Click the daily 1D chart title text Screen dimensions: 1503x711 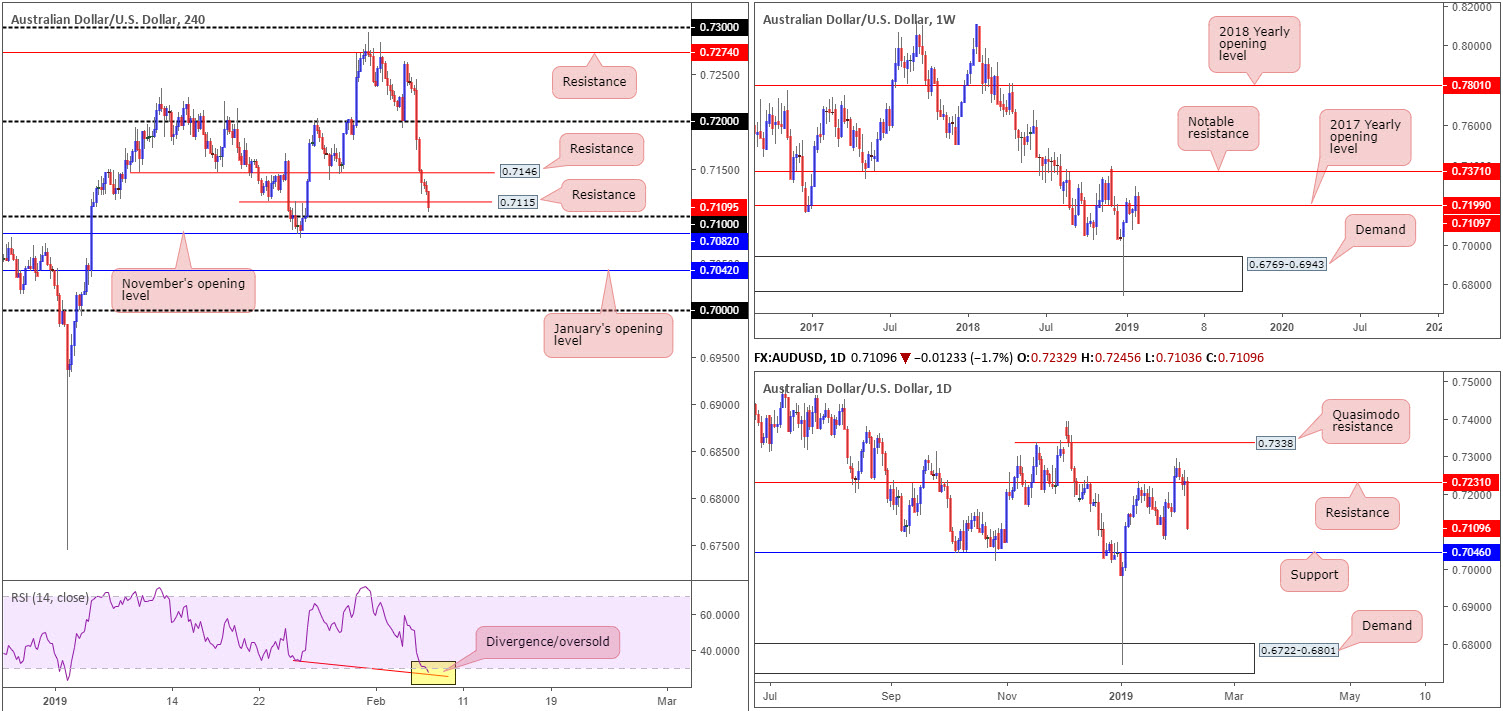point(859,388)
